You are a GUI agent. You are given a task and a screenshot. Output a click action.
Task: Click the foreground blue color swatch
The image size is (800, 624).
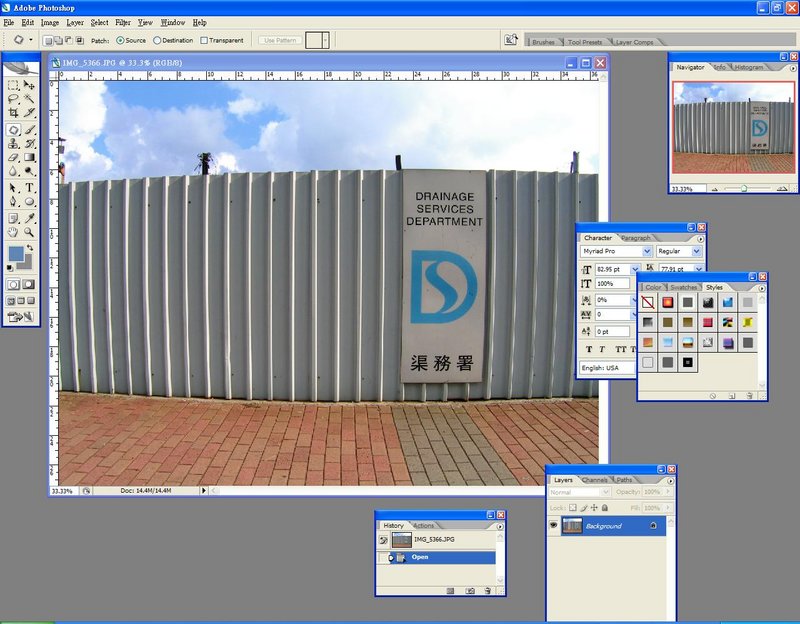16,254
